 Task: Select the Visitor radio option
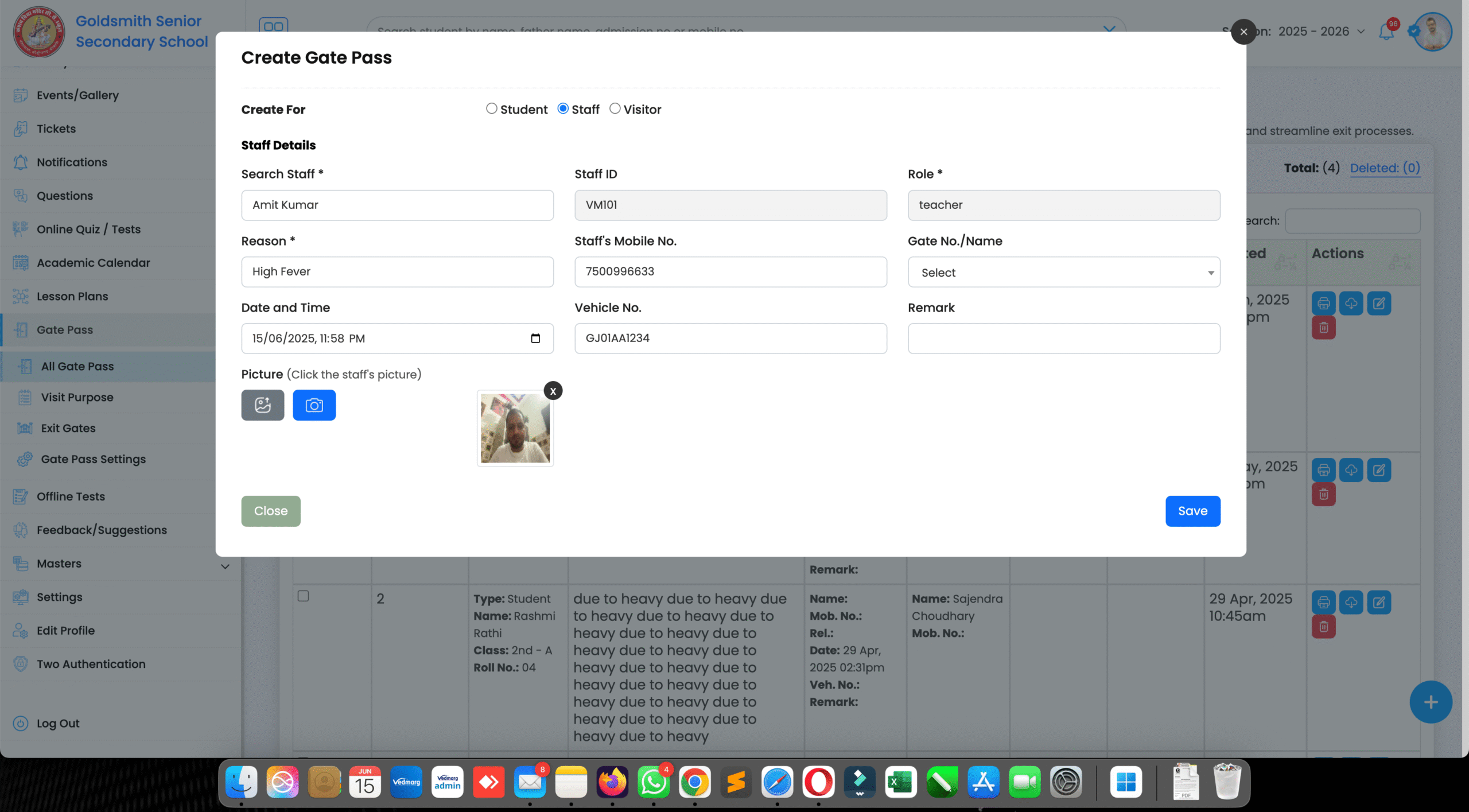[615, 108]
